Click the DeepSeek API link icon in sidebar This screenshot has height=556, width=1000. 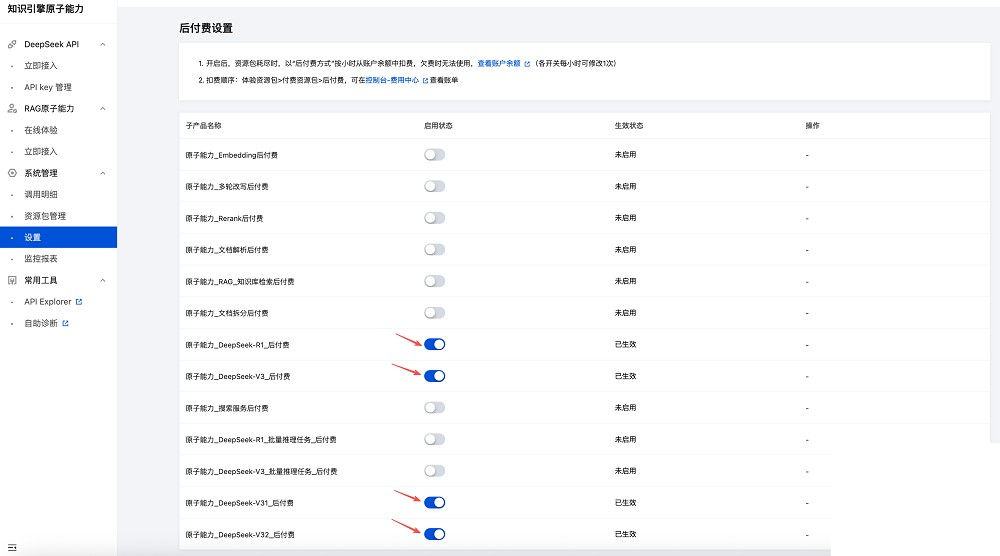[x=12, y=44]
